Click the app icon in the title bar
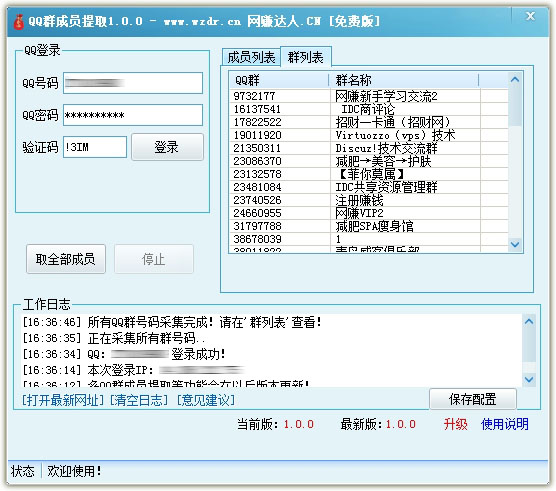This screenshot has width=556, height=491. [x=18, y=22]
